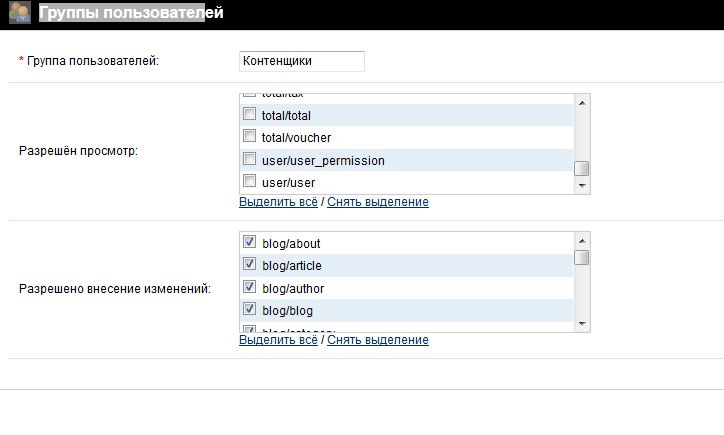Click up arrow of modify permissions scrollbar
This screenshot has width=724, height=435.
(582, 240)
